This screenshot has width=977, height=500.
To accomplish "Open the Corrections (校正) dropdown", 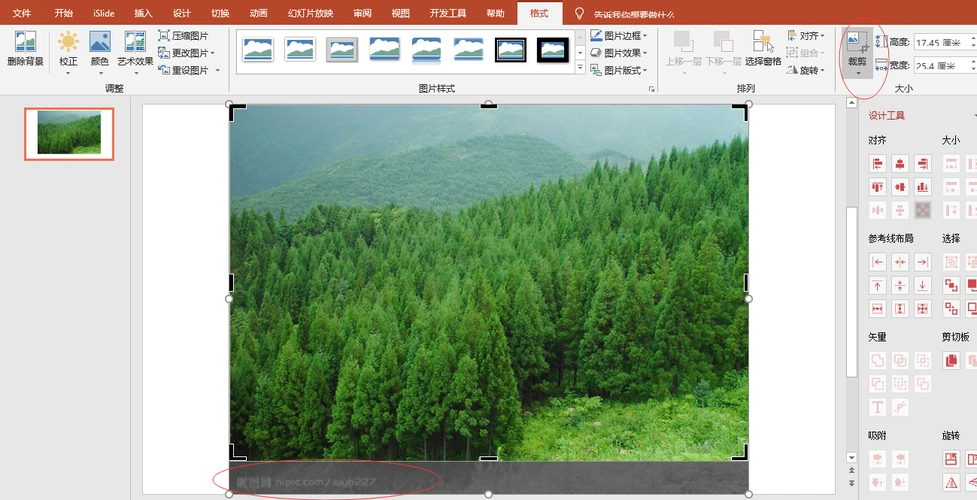I will coord(68,48).
